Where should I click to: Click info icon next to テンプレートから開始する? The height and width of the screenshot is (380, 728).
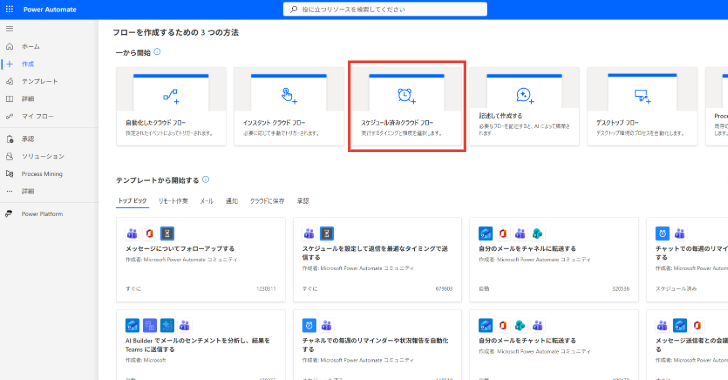tap(206, 179)
